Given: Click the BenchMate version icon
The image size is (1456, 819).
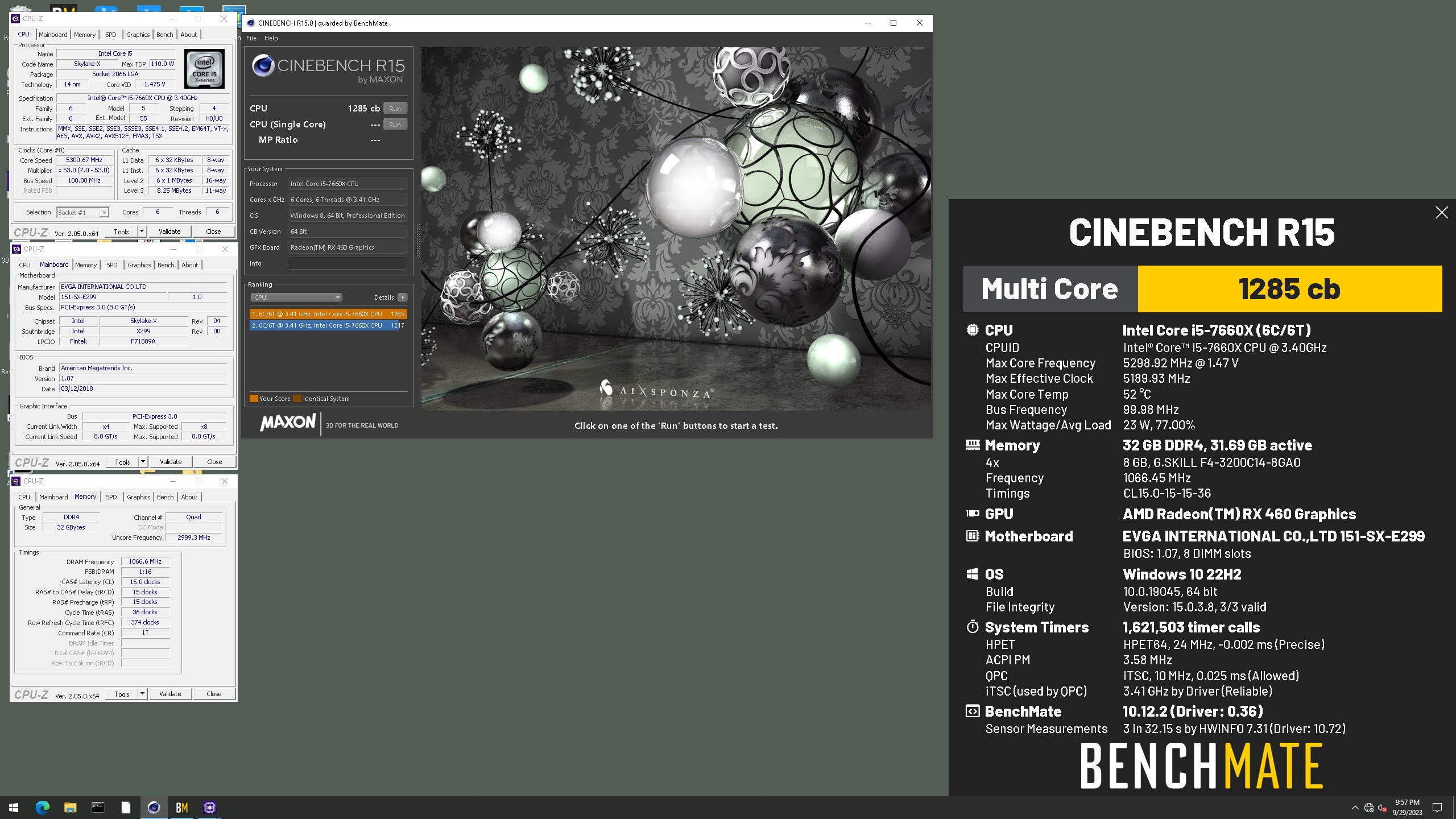Looking at the screenshot, I should pyautogui.click(x=973, y=711).
